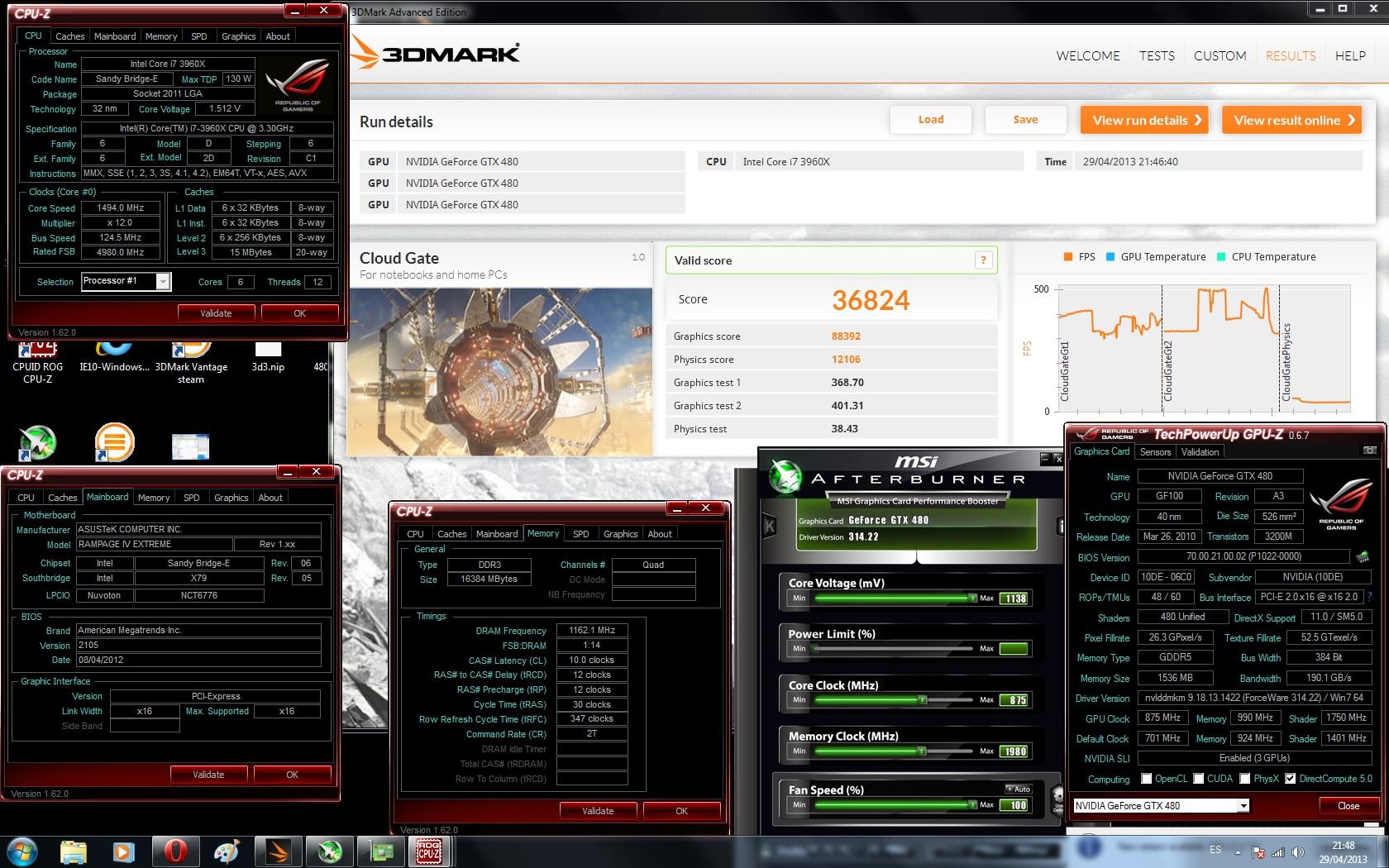Switch to MSI Afterburner taskbar icon

coord(329,851)
